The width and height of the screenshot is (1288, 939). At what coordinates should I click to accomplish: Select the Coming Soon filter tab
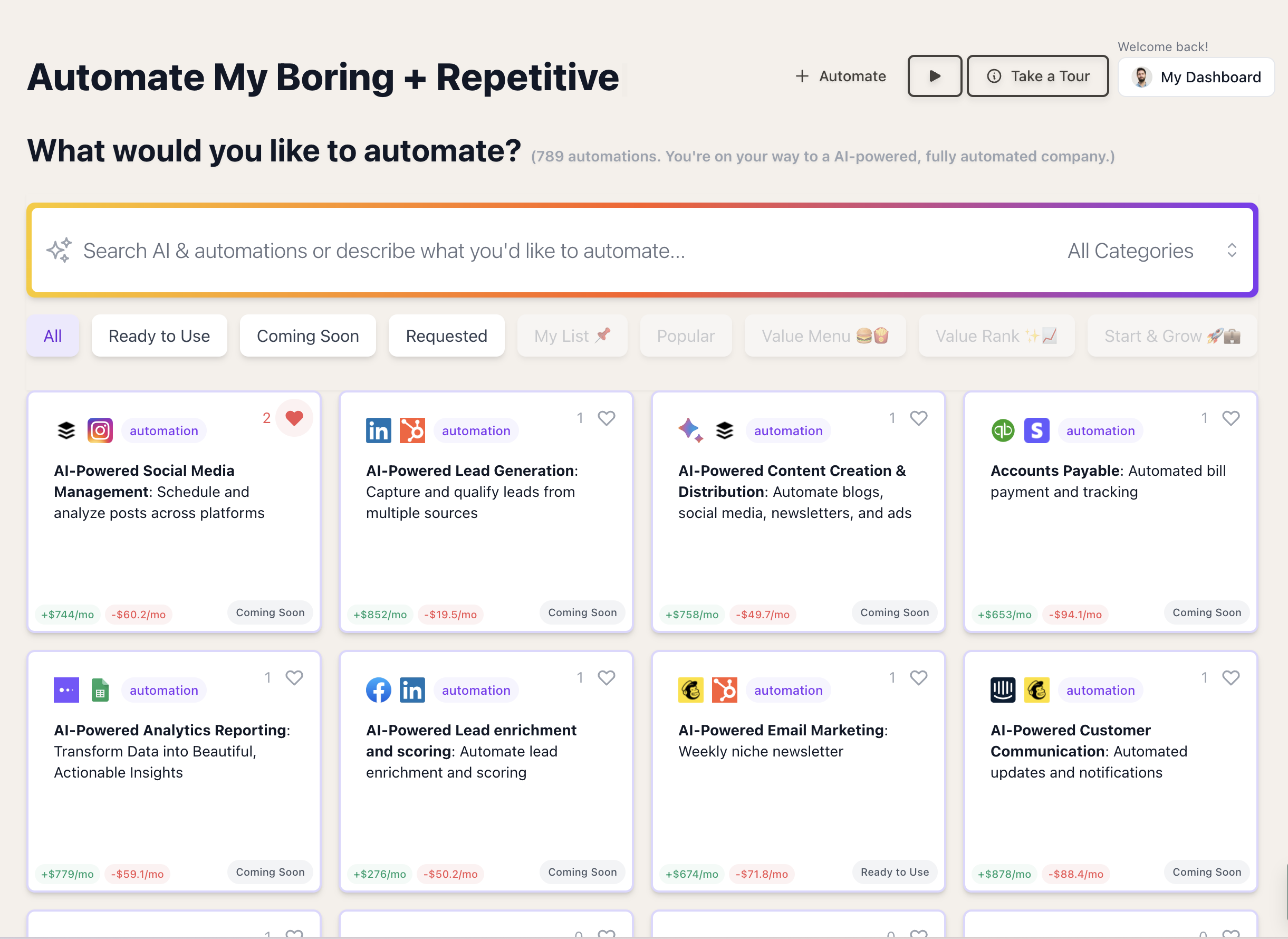(x=308, y=336)
